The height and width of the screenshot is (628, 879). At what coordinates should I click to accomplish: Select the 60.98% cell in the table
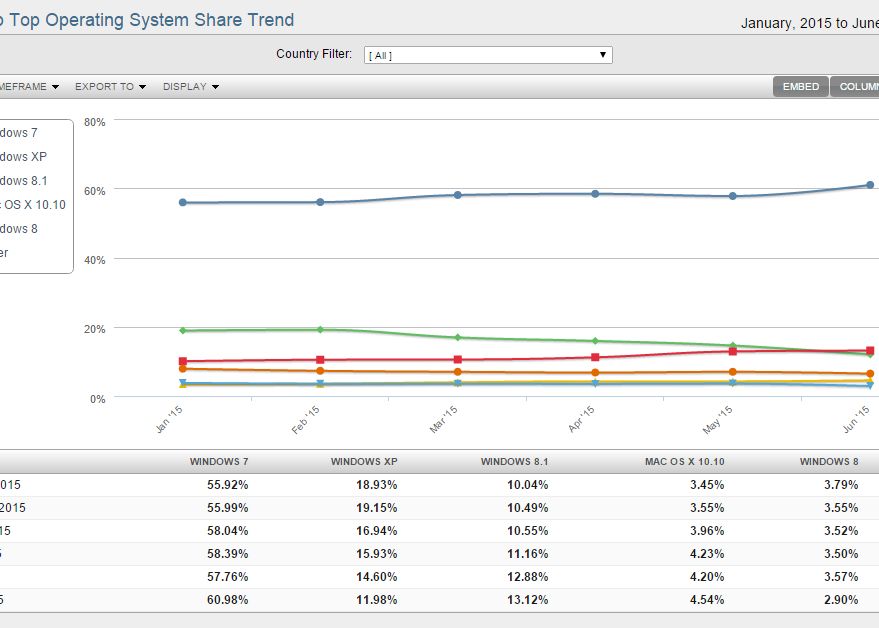point(226,600)
